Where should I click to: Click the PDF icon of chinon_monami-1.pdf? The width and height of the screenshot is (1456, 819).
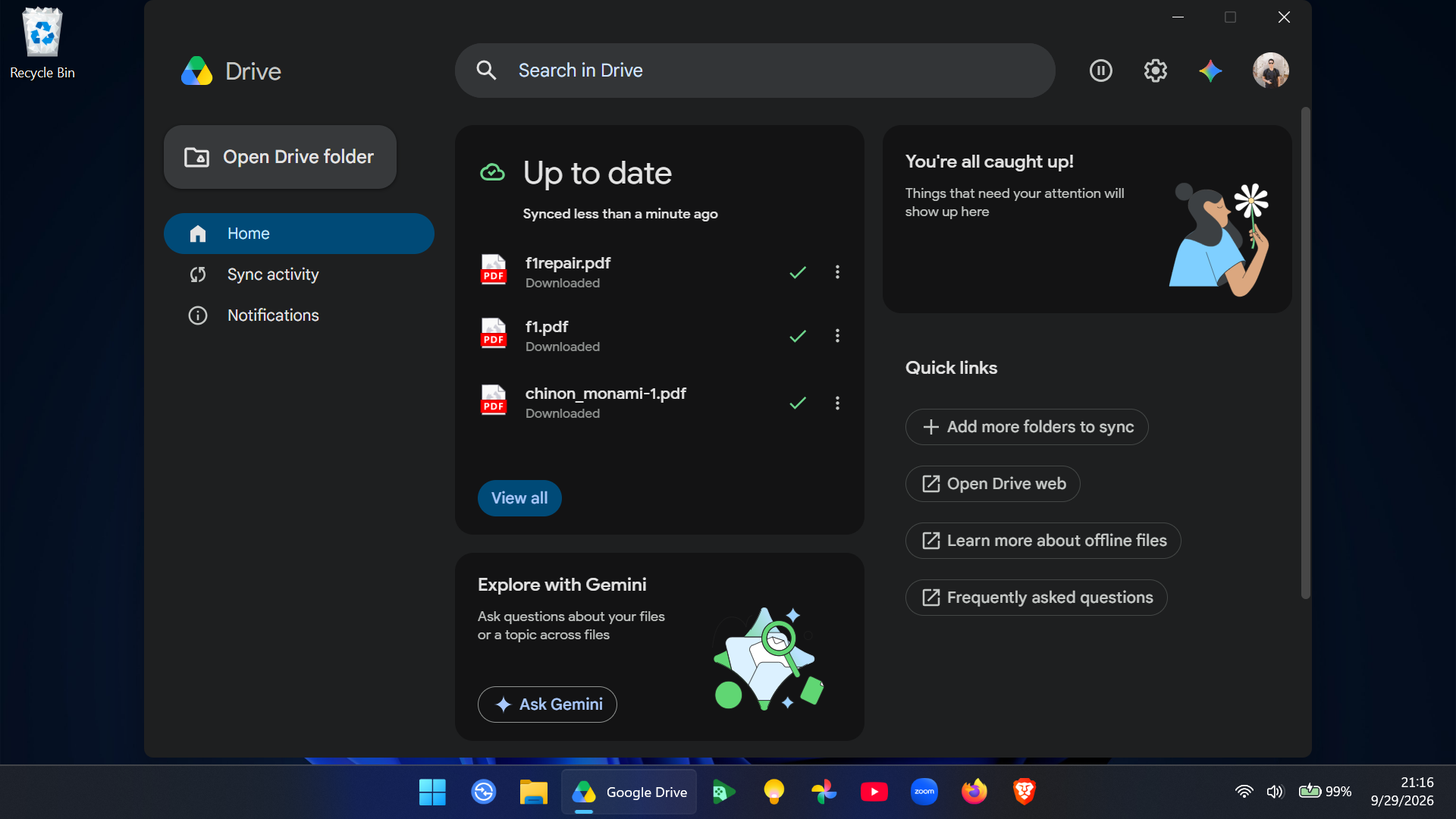494,400
